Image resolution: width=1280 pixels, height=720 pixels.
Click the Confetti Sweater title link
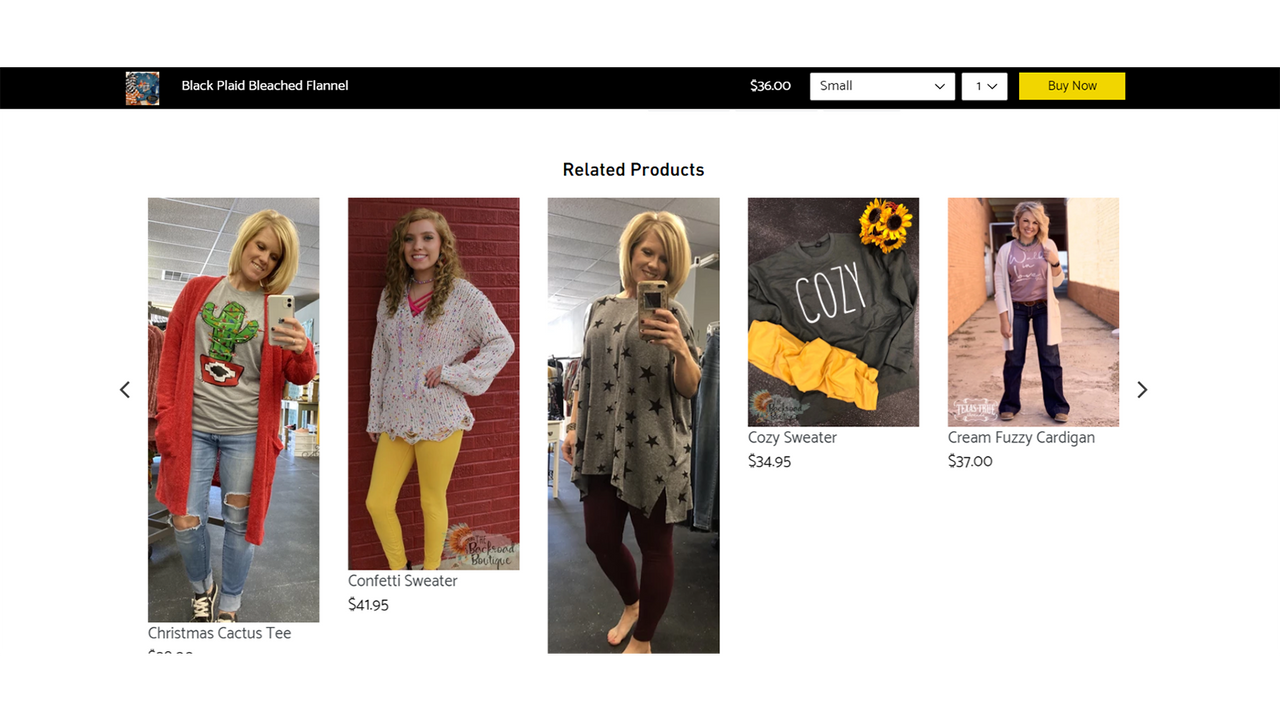(x=403, y=581)
